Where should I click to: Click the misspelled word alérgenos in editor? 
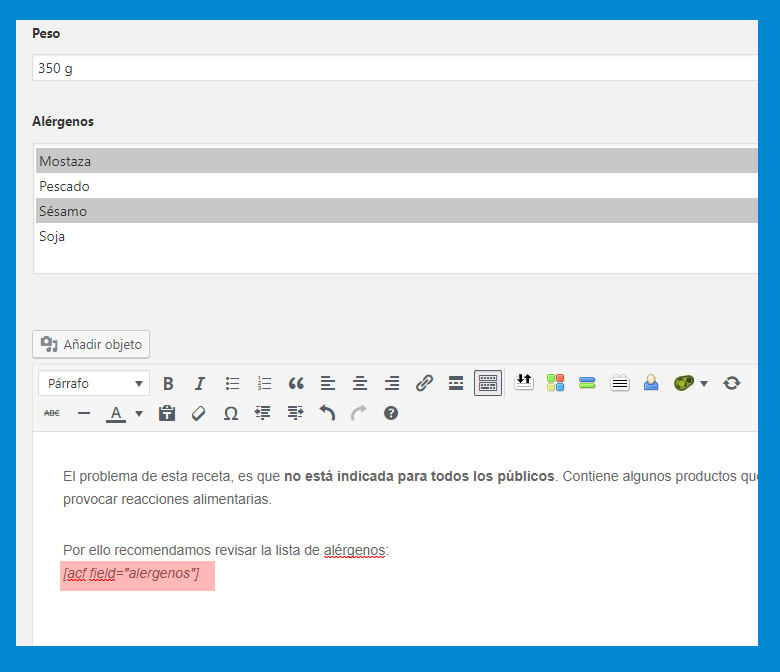click(x=354, y=551)
